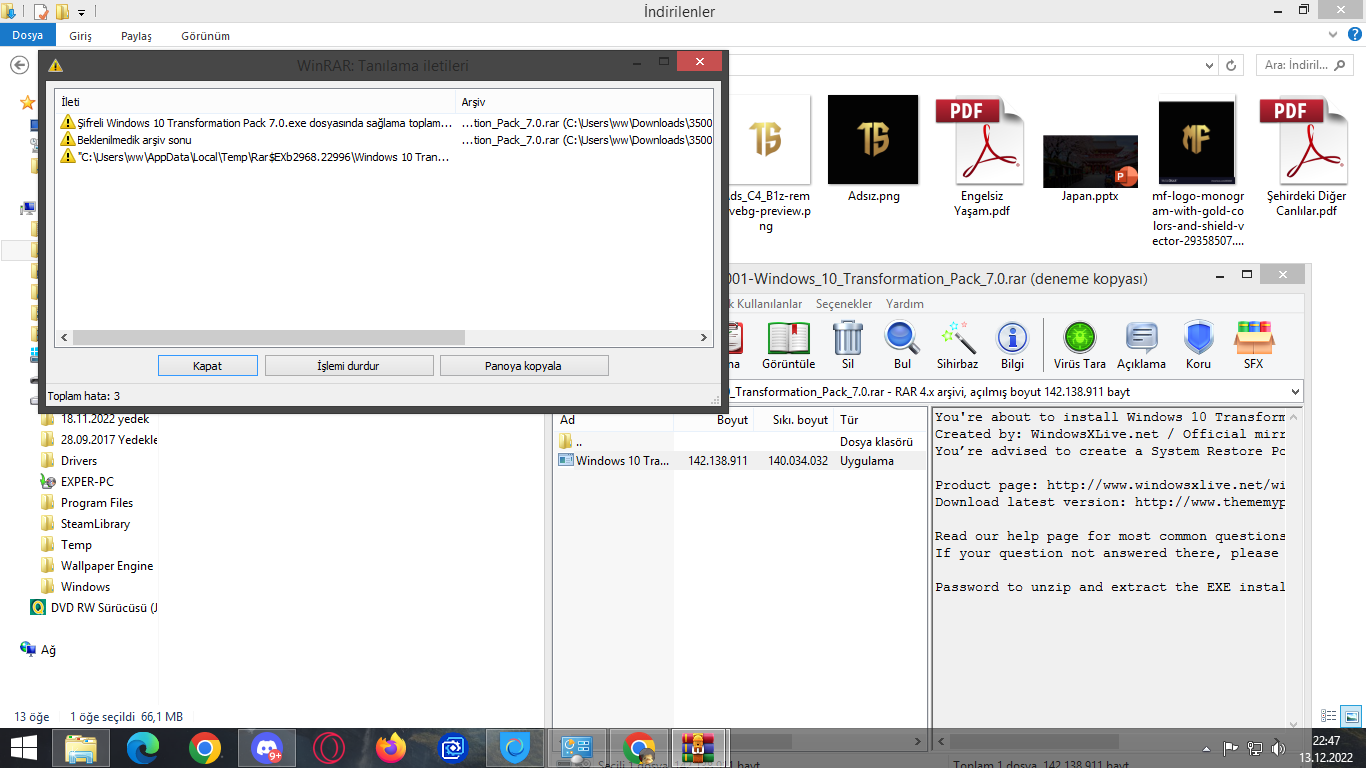Click the Panoya kopyala button
This screenshot has width=1366, height=768.
coord(524,366)
